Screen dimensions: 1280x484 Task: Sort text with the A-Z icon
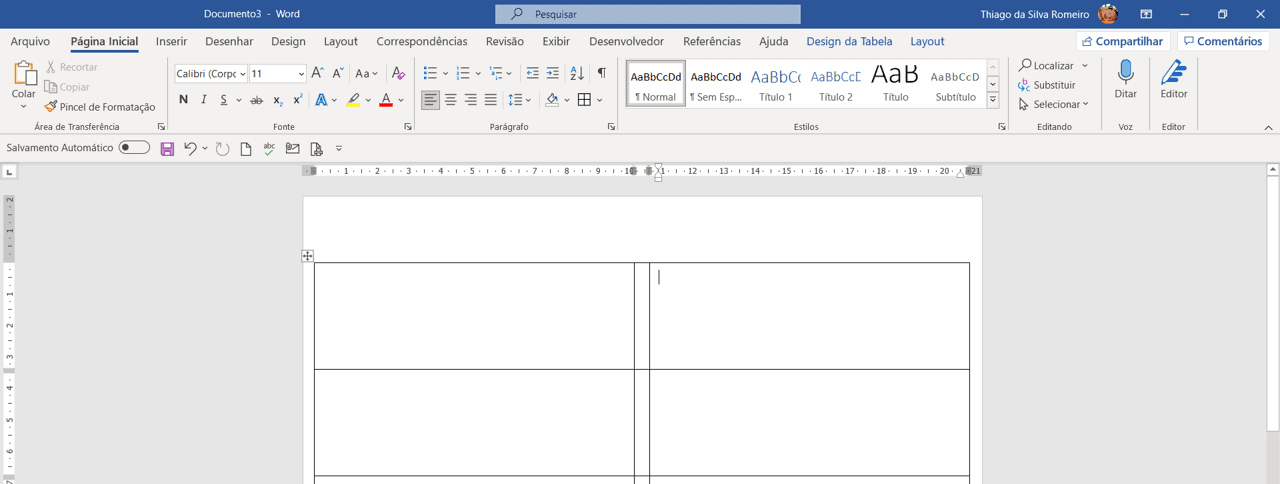point(577,73)
